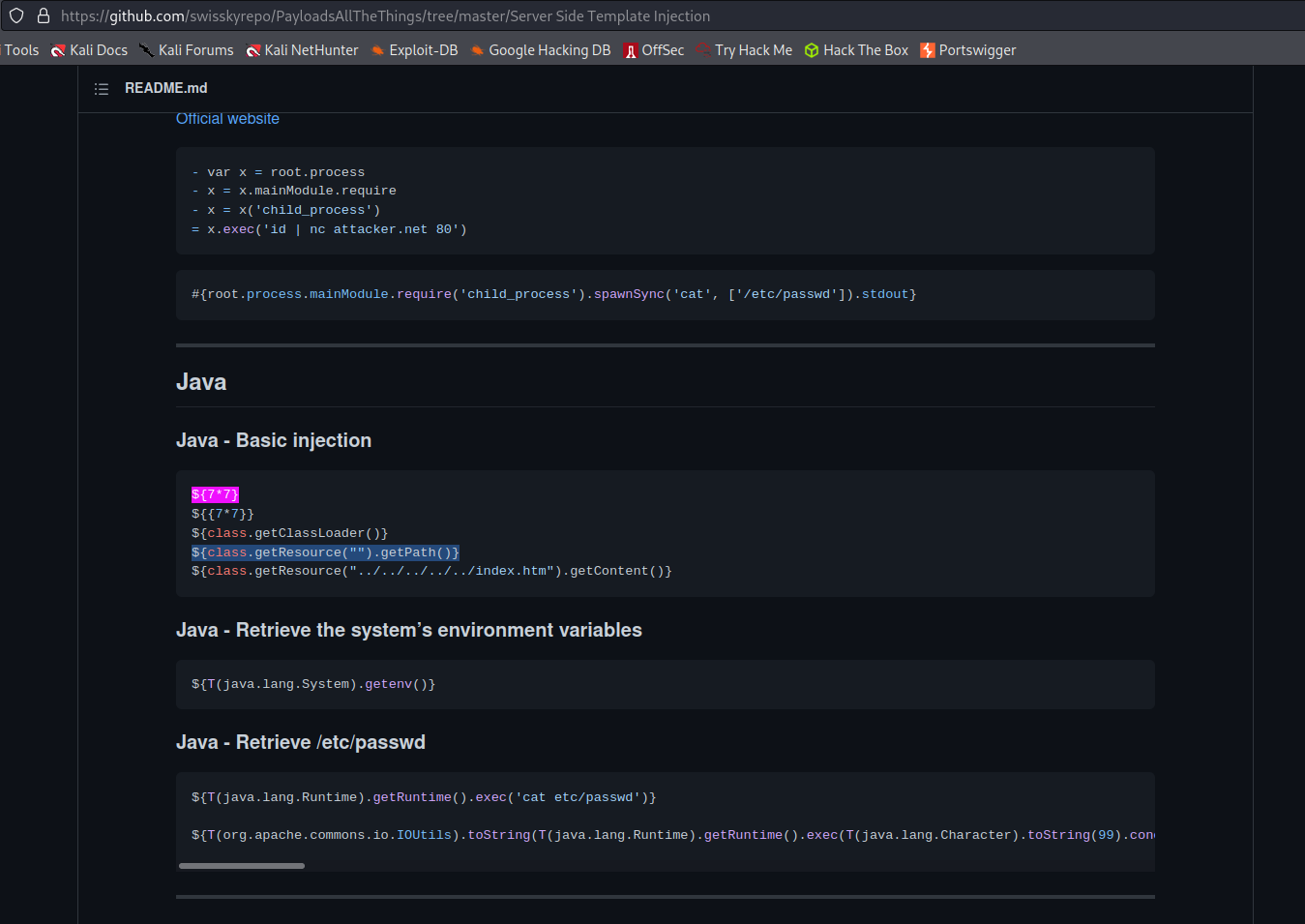This screenshot has height=924, width=1305.
Task: Click the exec('cat etc/passwd') payload
Action: click(424, 797)
